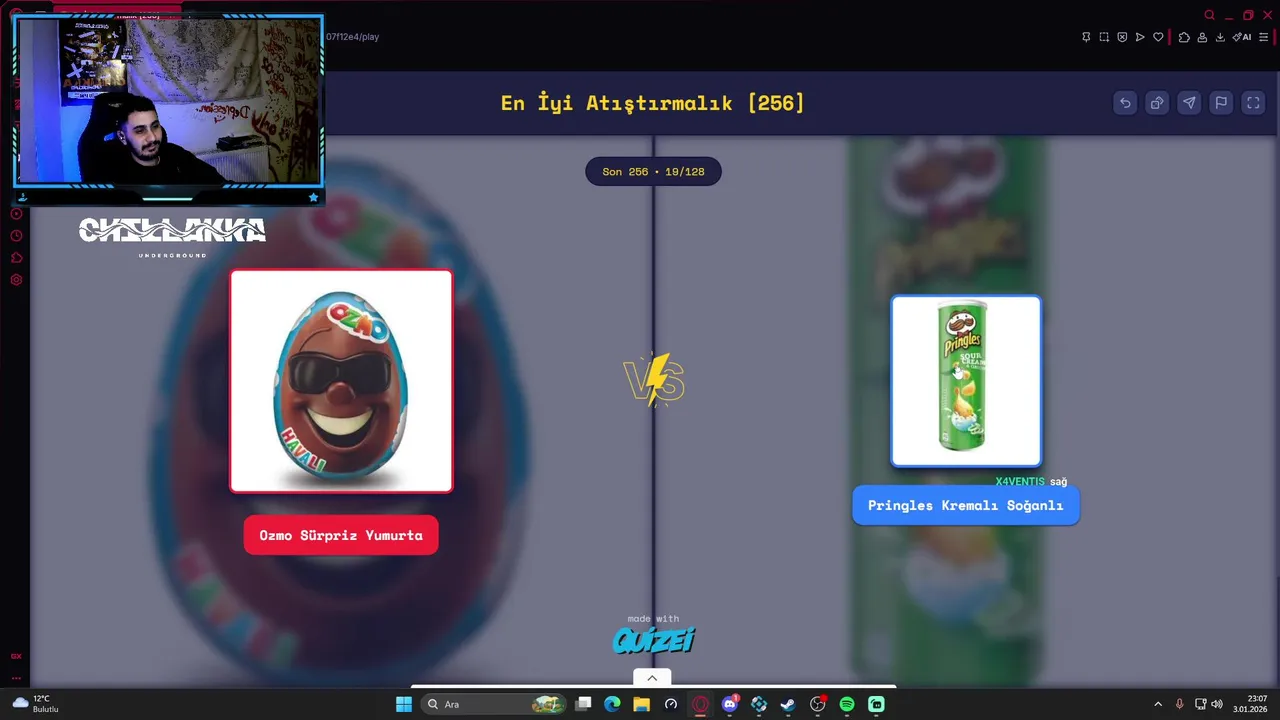Screen dimensions: 1280x720
Task: Open the green chat app icon in taskbar
Action: [x=876, y=704]
